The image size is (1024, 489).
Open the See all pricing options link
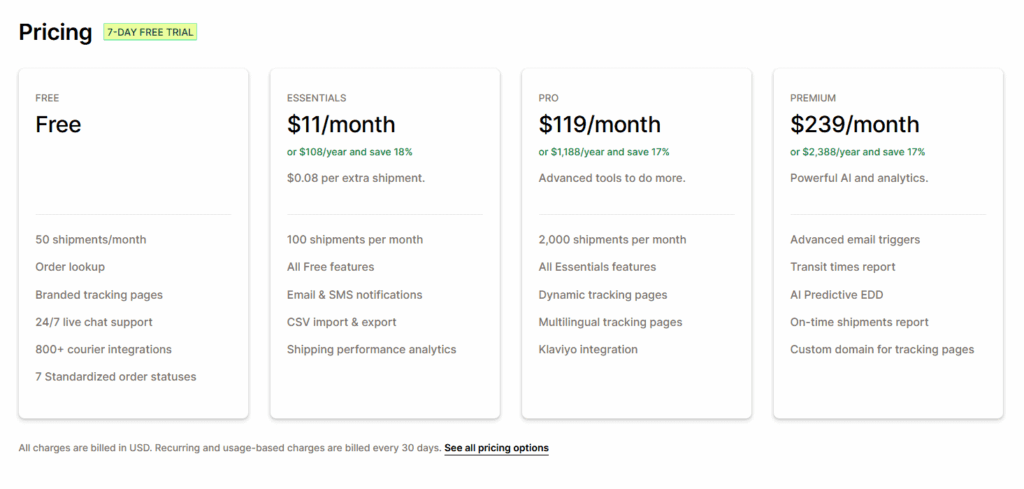click(496, 448)
